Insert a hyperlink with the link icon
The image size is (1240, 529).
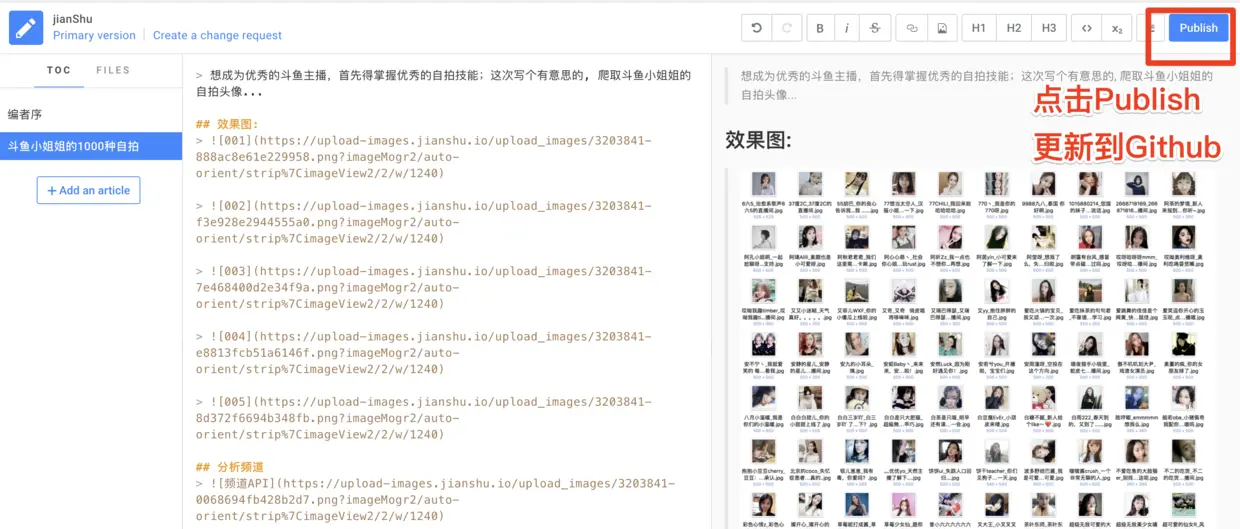click(x=912, y=28)
